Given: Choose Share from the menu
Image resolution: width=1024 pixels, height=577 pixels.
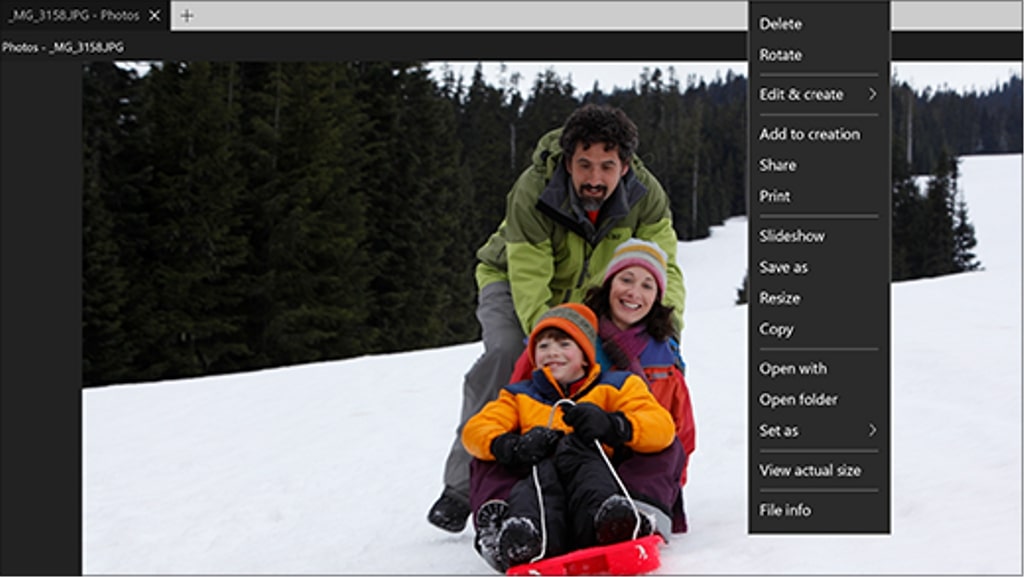Looking at the screenshot, I should tap(778, 165).
